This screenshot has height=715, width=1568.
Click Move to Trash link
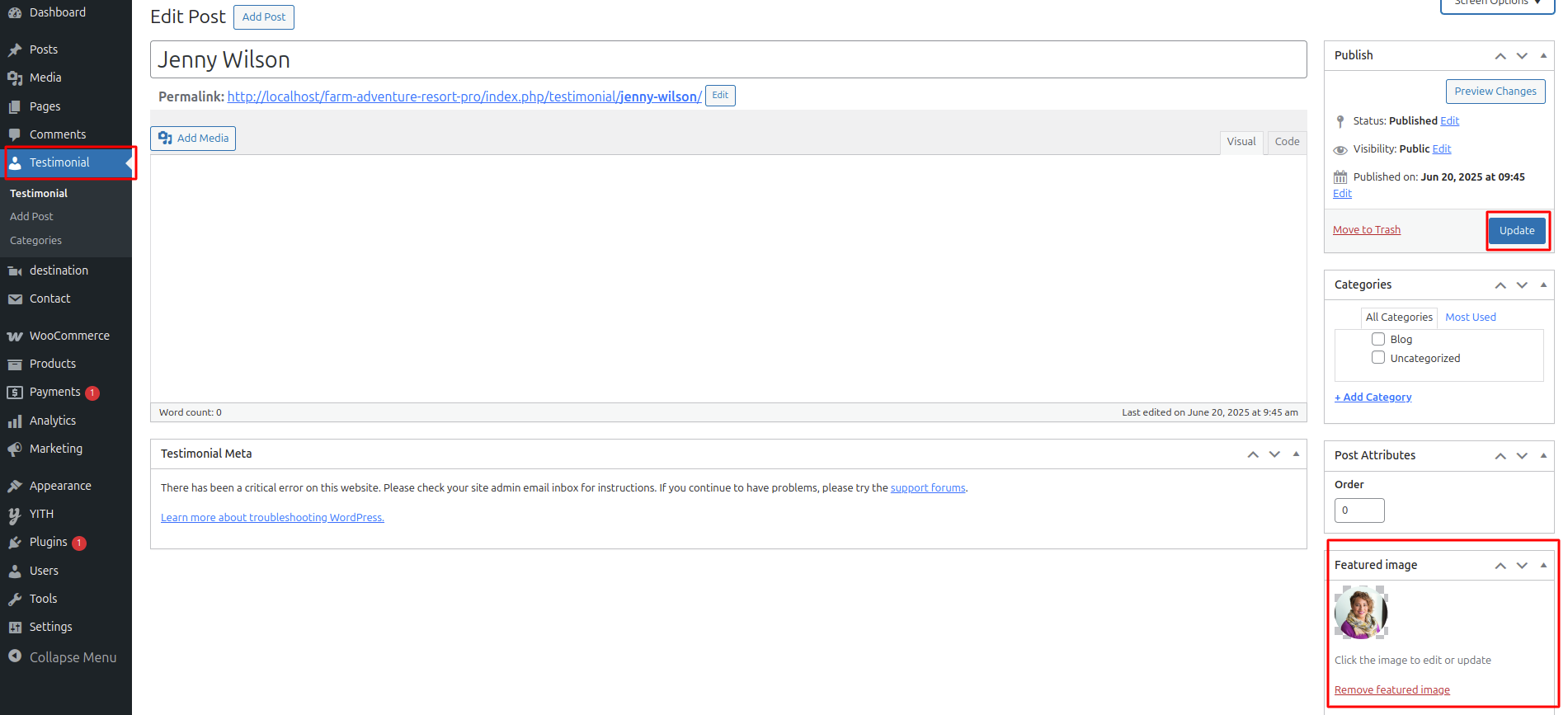pos(1366,230)
